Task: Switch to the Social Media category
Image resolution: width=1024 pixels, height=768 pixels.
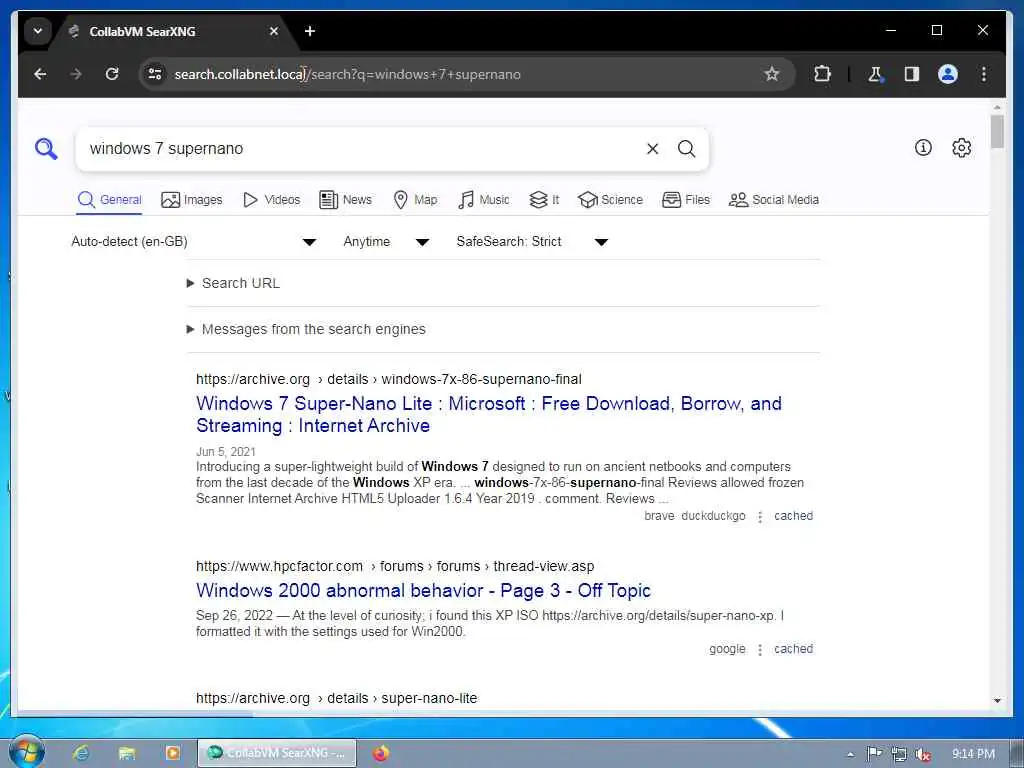Action: (x=774, y=200)
